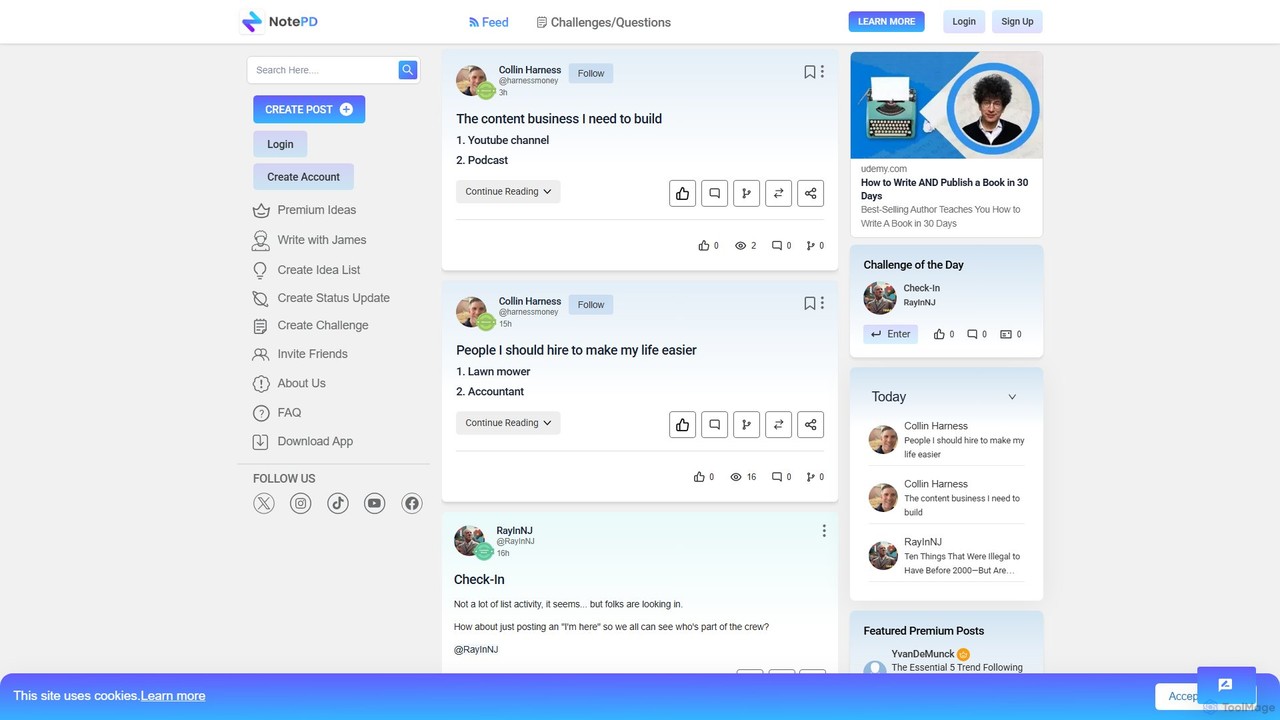The image size is (1280, 720).
Task: Fork the 'People I should hire' post
Action: (x=746, y=424)
